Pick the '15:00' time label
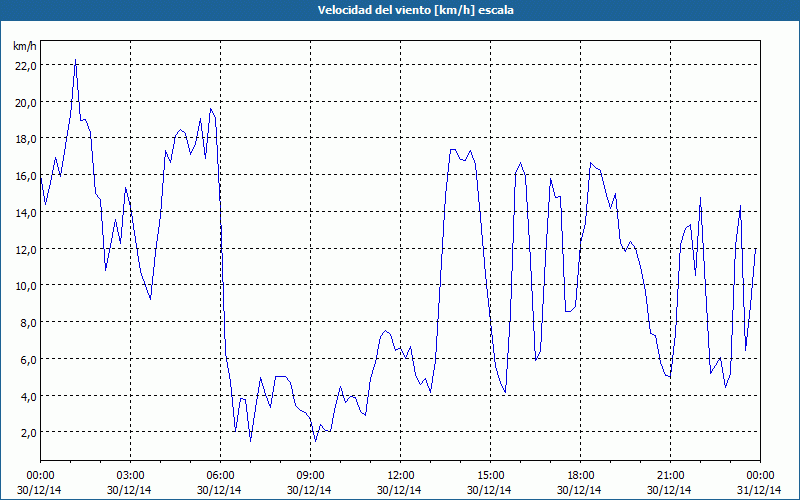The height and width of the screenshot is (500, 800). 490,476
